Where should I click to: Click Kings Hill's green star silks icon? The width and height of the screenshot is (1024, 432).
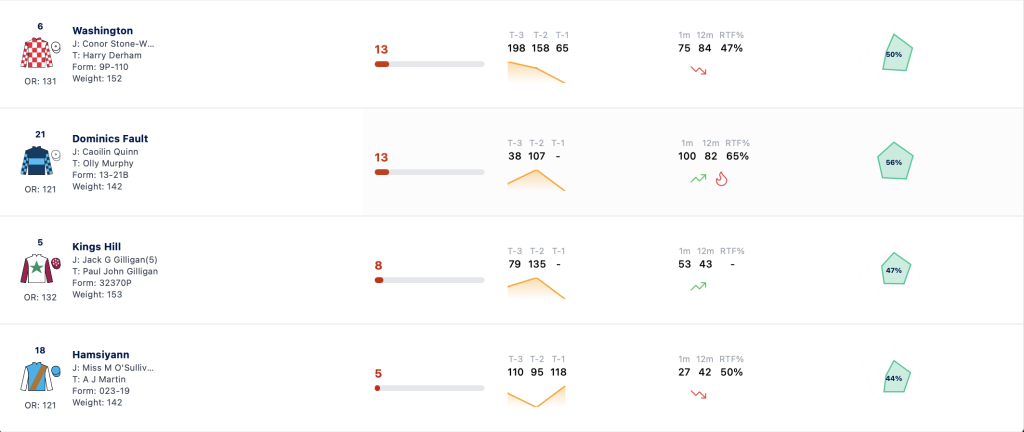[35, 268]
